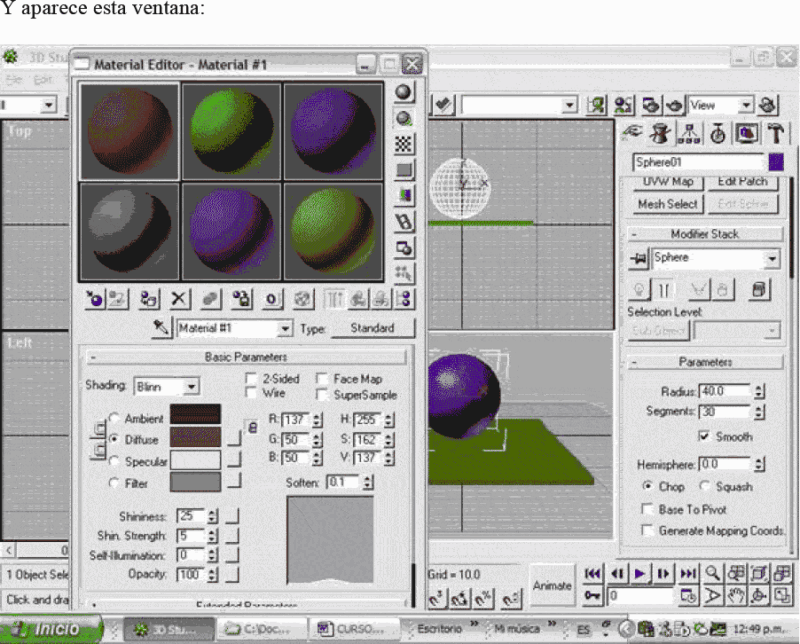Click the Zoom magnifier viewport icon
Screen dimensions: 800x644
tap(713, 574)
